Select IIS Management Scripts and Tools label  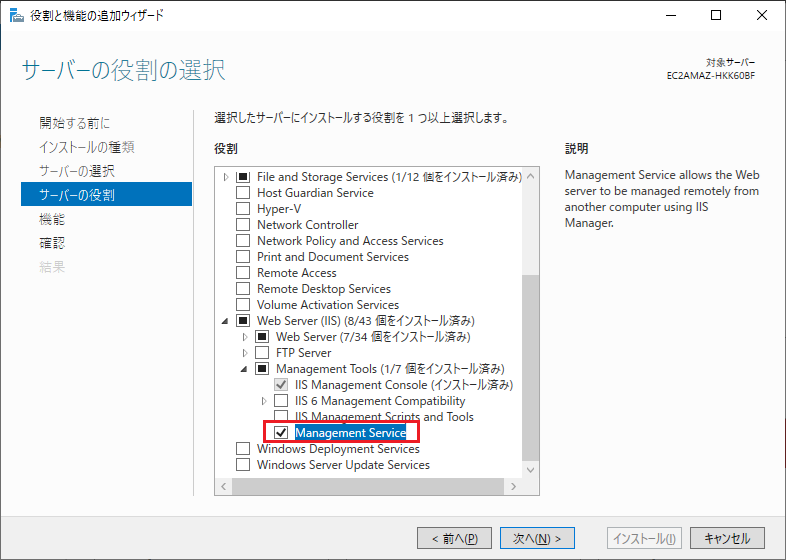coord(384,417)
